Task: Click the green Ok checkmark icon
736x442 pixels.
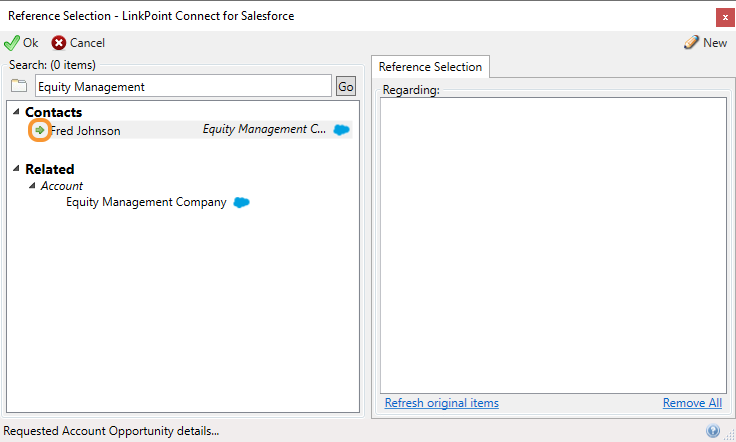Action: click(12, 43)
